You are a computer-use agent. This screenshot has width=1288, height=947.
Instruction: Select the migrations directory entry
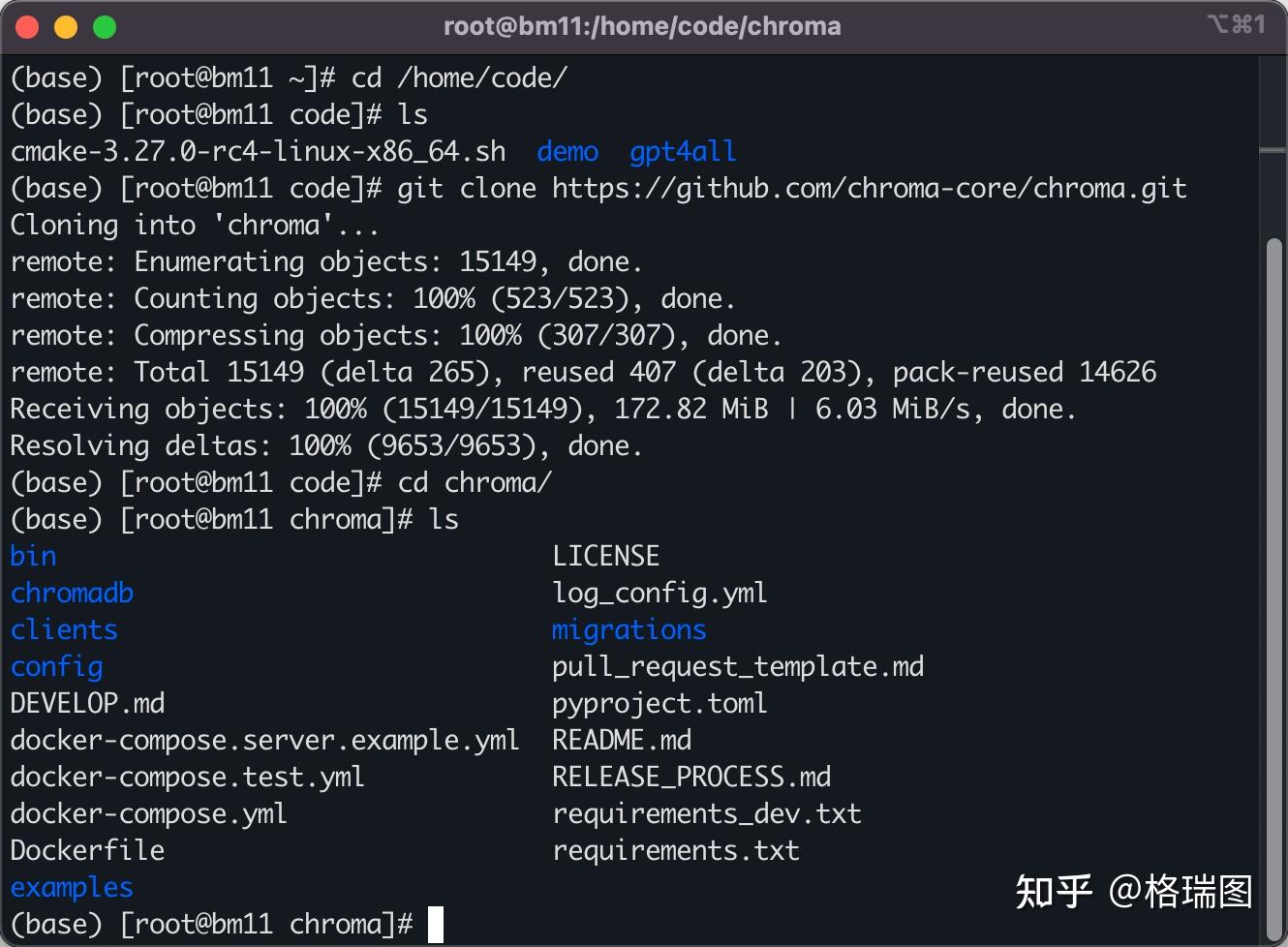point(628,629)
